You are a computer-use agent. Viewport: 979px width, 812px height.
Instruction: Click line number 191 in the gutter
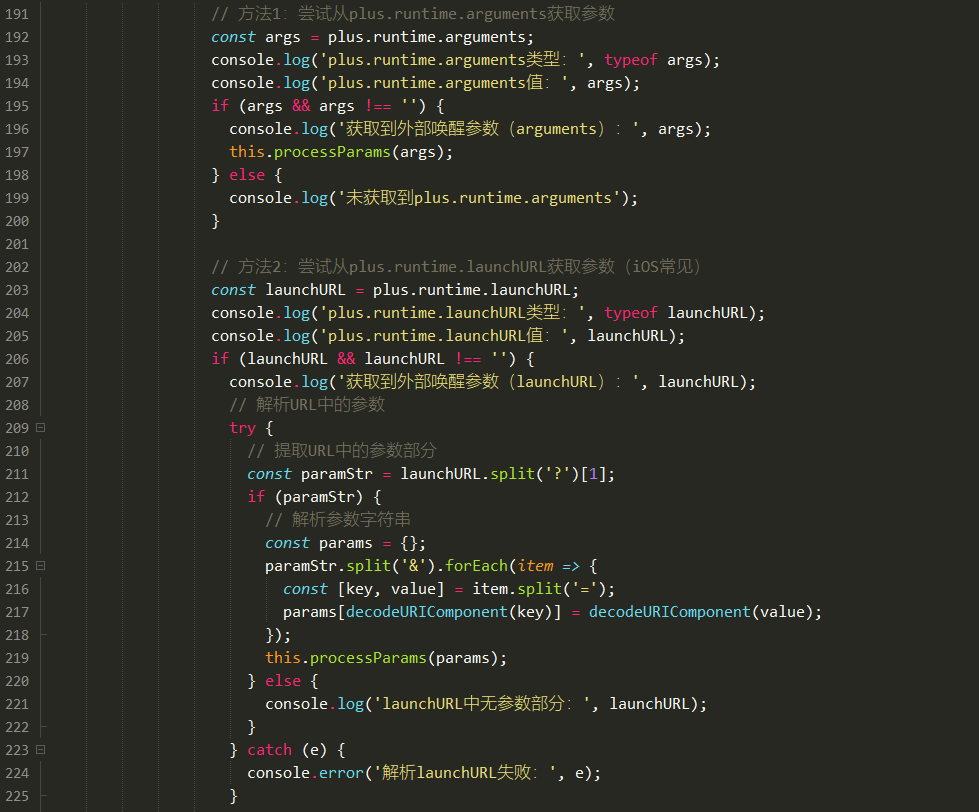[17, 14]
